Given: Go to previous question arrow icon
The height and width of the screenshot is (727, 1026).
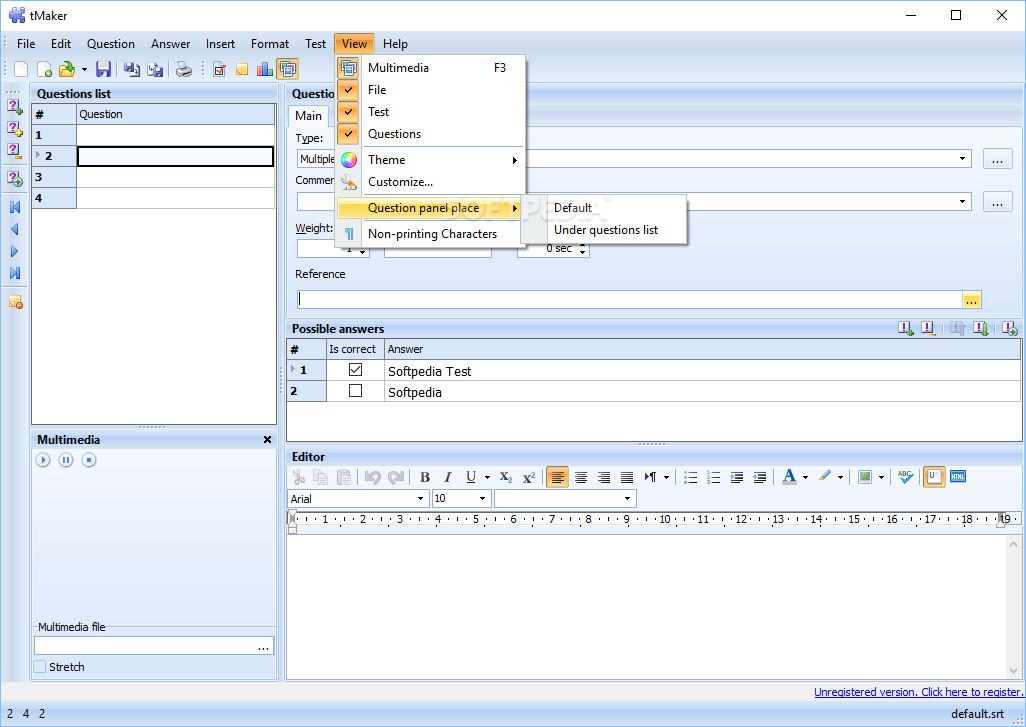Looking at the screenshot, I should coord(14,229).
